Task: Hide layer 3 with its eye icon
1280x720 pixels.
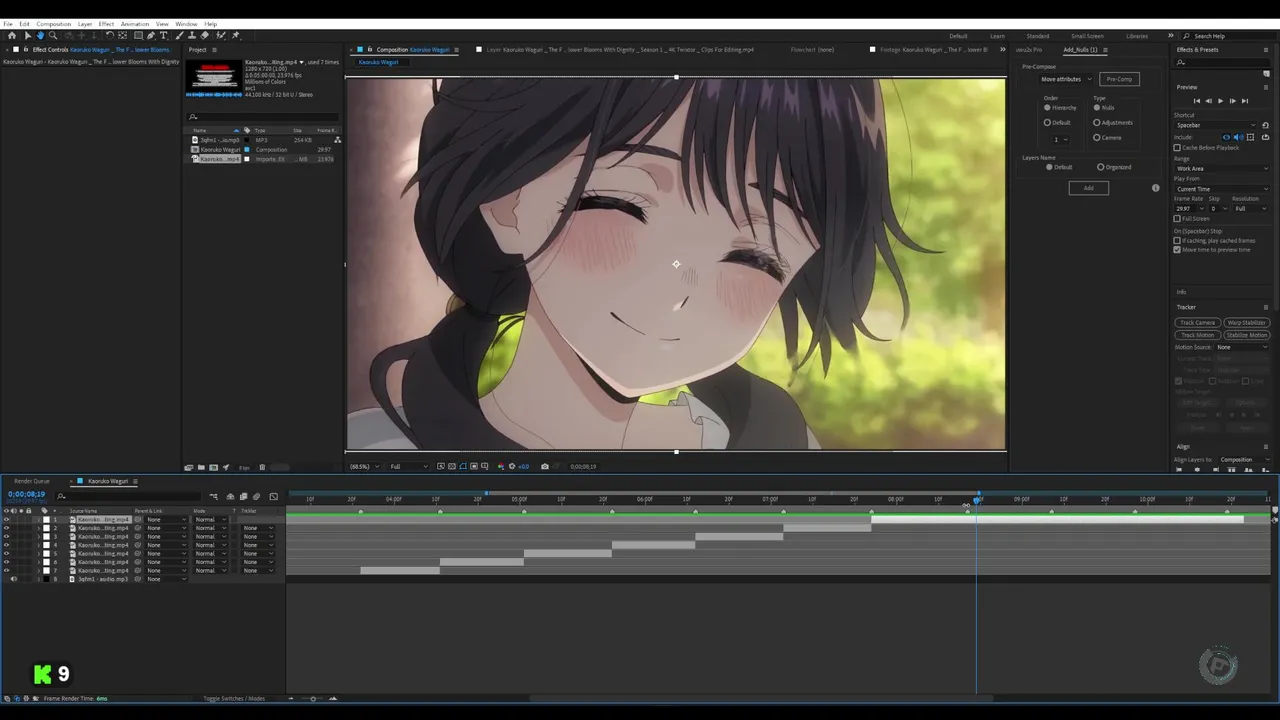Action: 6,537
